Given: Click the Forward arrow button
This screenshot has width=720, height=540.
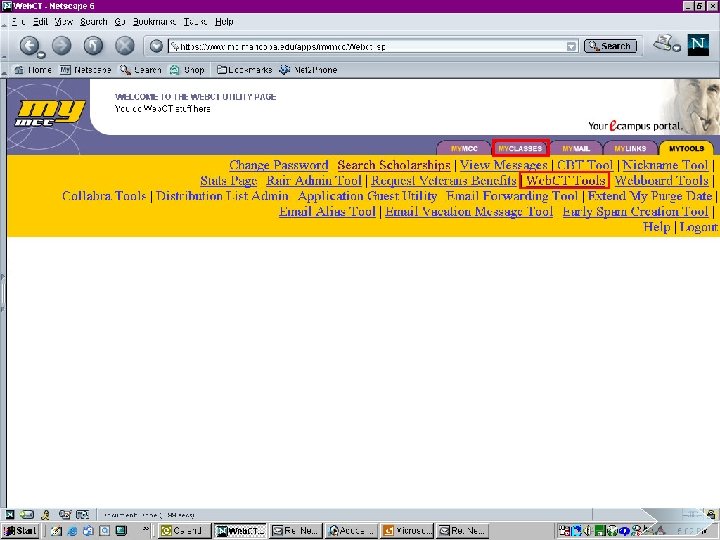Looking at the screenshot, I should click(62, 45).
